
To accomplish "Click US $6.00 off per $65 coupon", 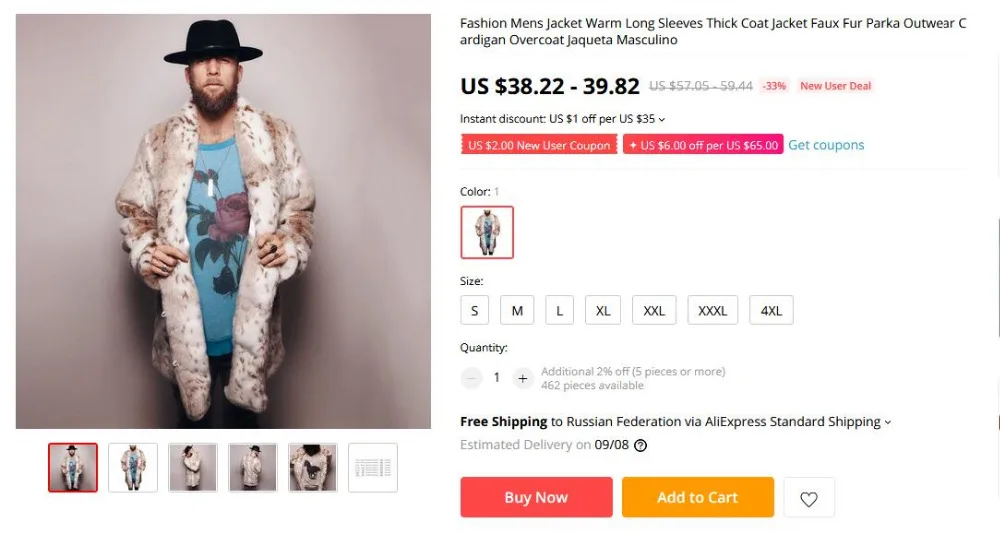I will tap(703, 145).
